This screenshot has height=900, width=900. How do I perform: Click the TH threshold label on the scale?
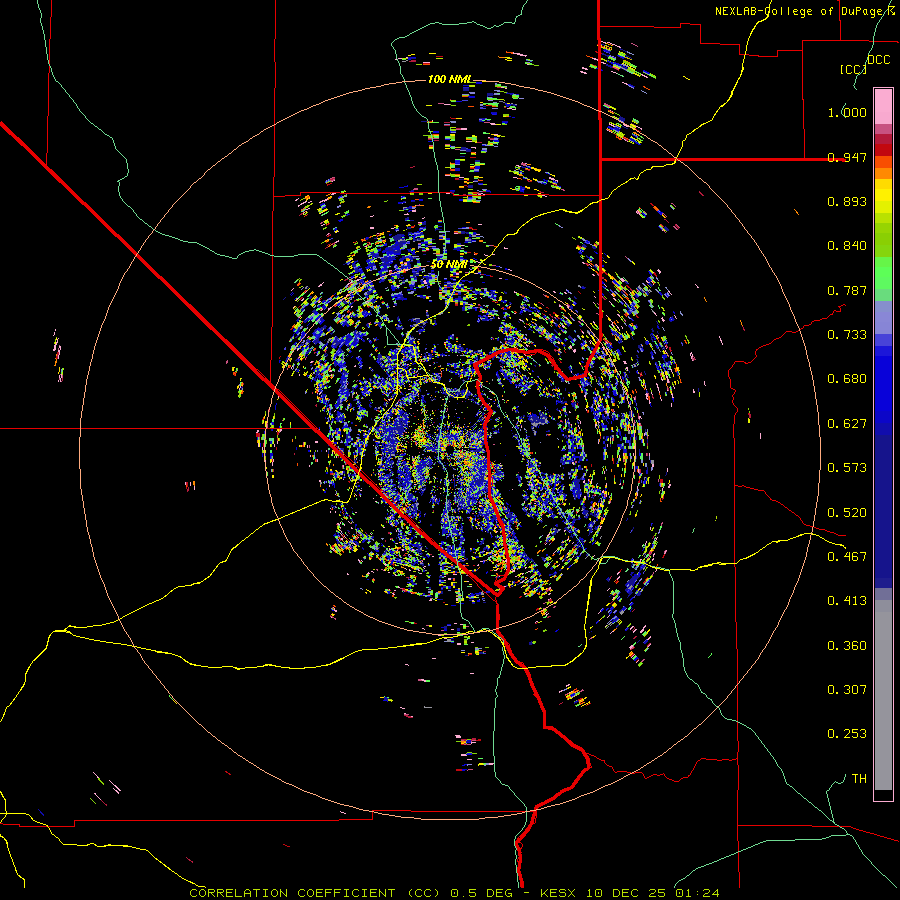pyautogui.click(x=859, y=779)
